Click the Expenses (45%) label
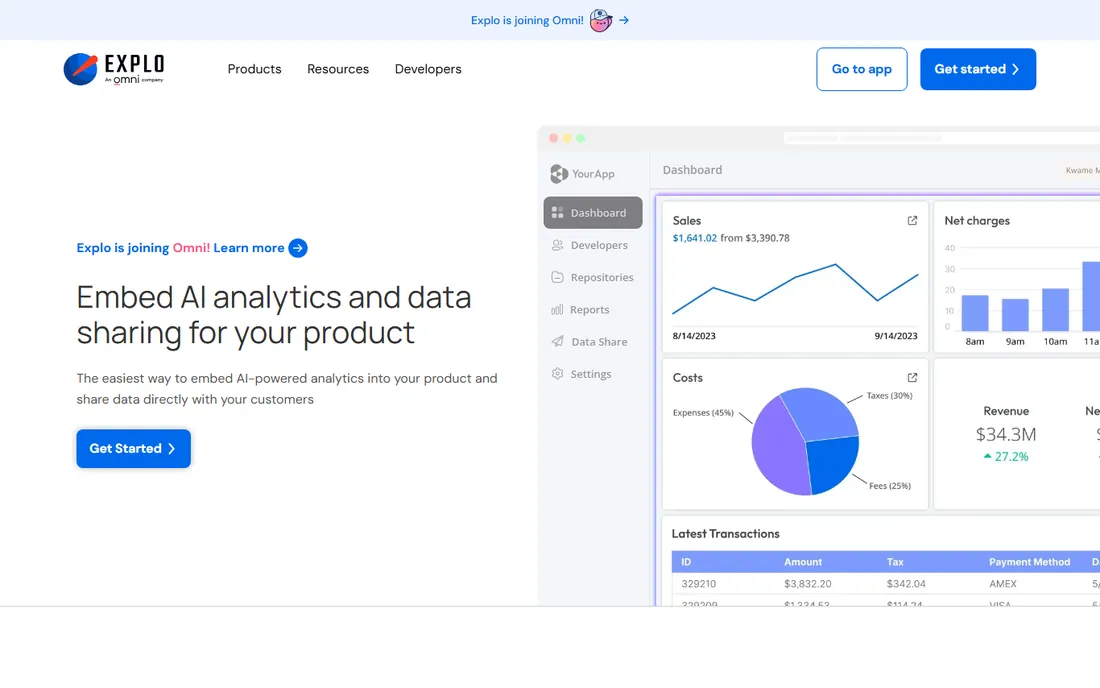The height and width of the screenshot is (688, 1100). click(x=703, y=412)
